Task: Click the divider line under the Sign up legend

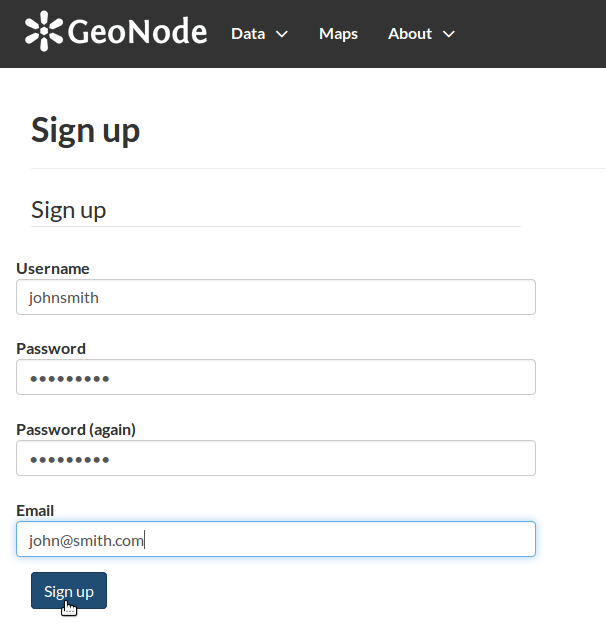Action: (x=276, y=227)
